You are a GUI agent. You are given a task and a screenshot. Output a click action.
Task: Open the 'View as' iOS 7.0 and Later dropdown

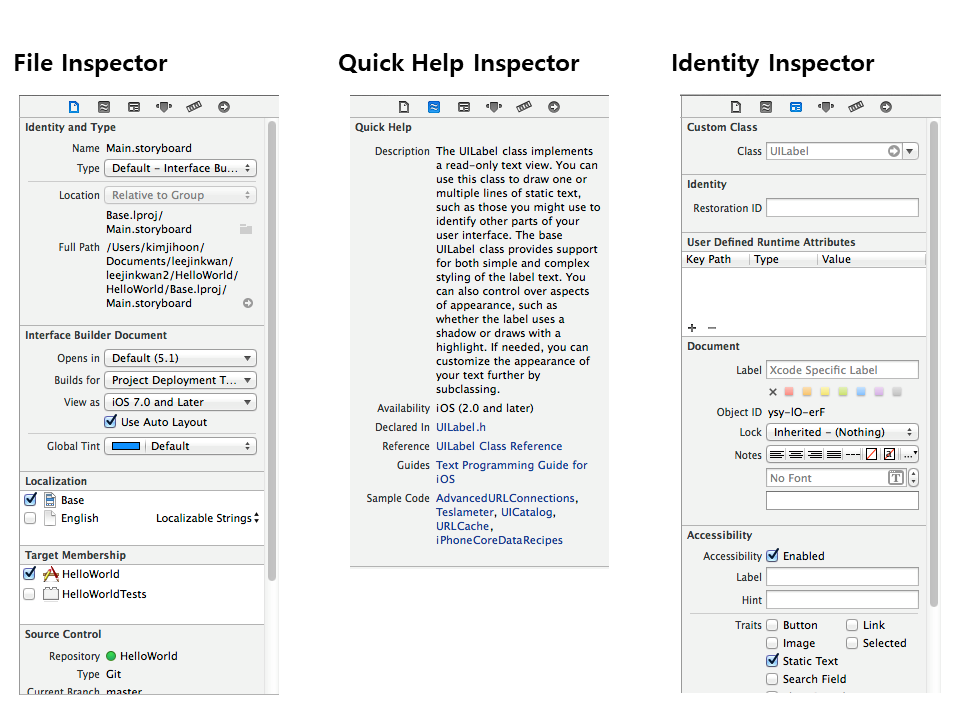coord(180,402)
